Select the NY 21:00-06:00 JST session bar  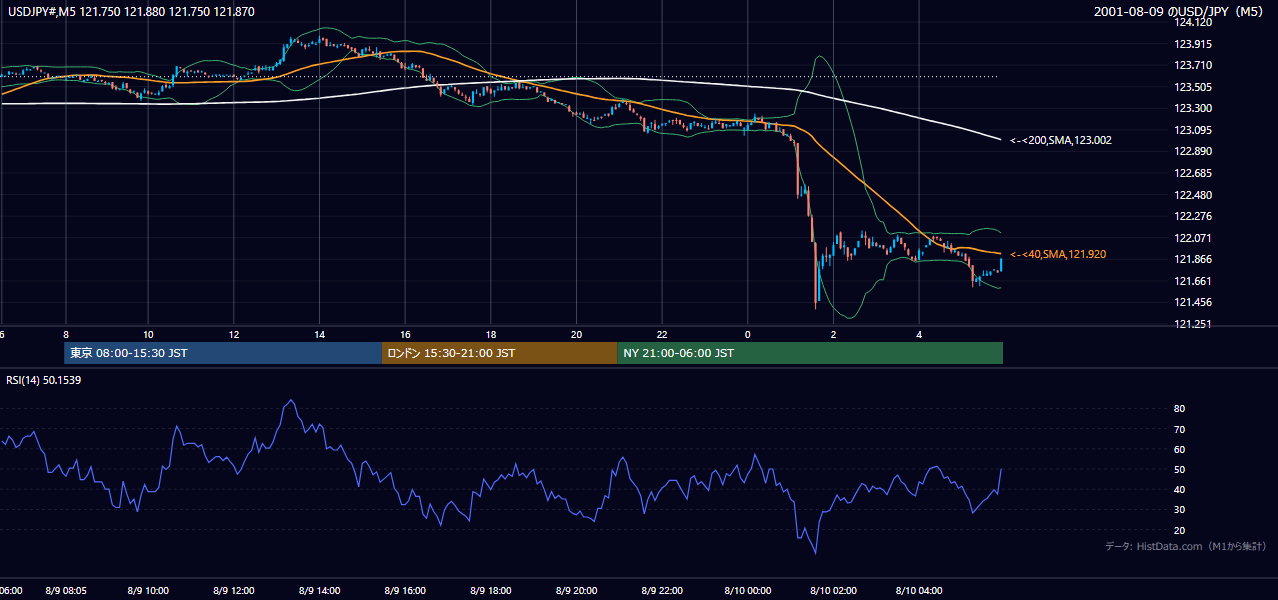click(810, 353)
